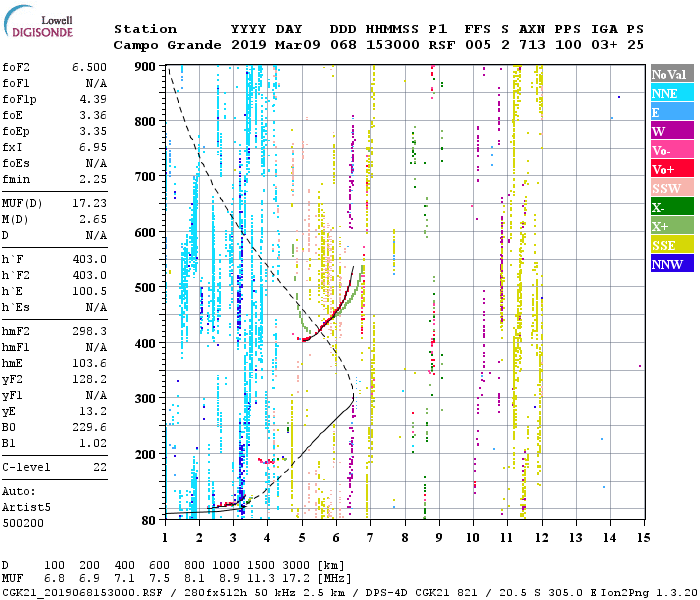
Task: Click the time value 153000
Action: point(392,45)
